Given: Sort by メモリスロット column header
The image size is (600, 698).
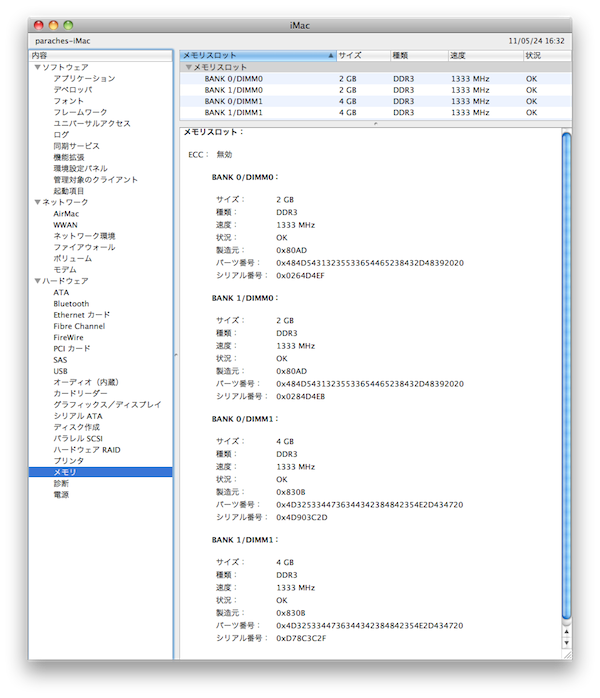Looking at the screenshot, I should 258,56.
